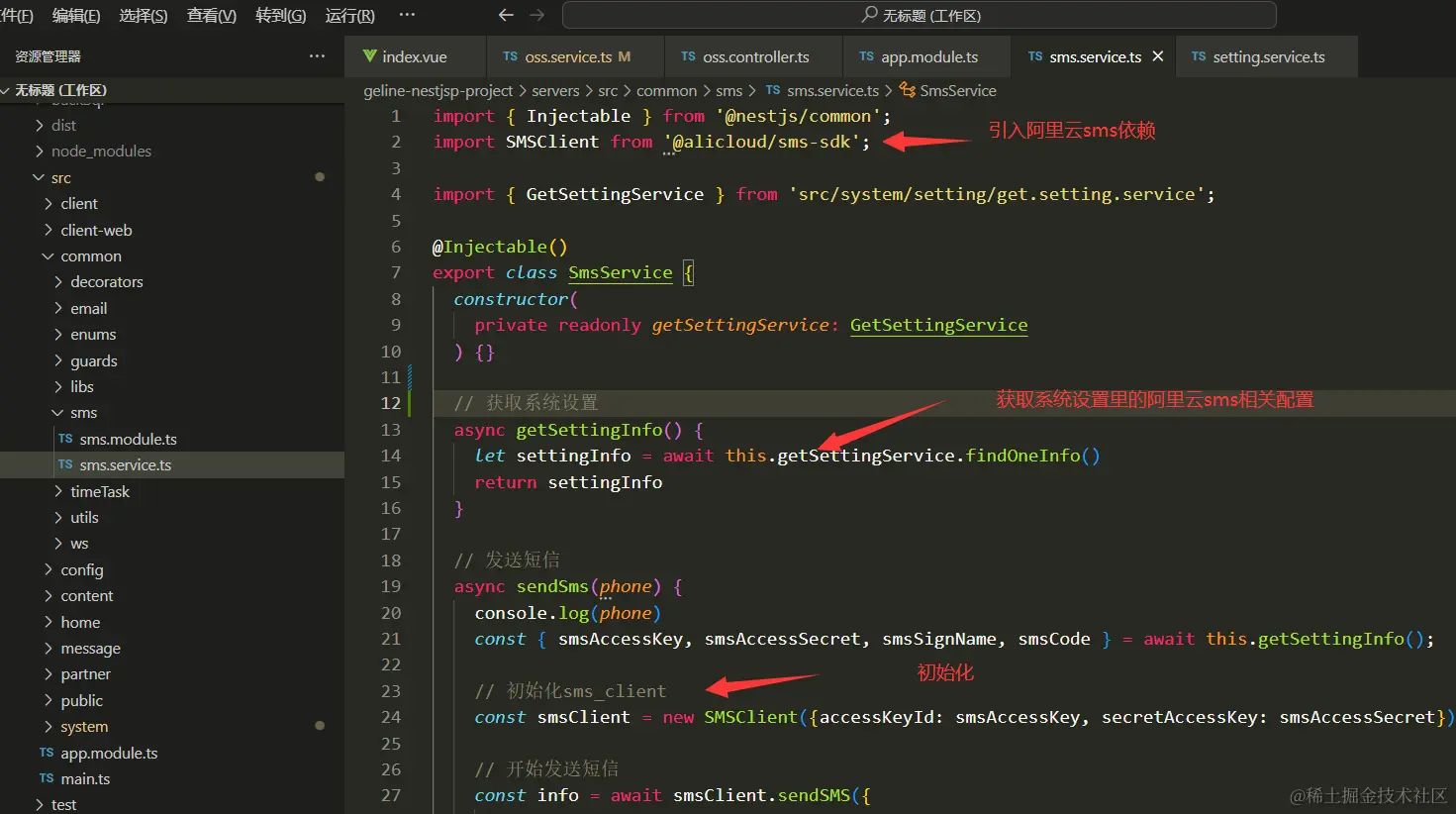Click the servers breadcrumb segment

(x=555, y=90)
